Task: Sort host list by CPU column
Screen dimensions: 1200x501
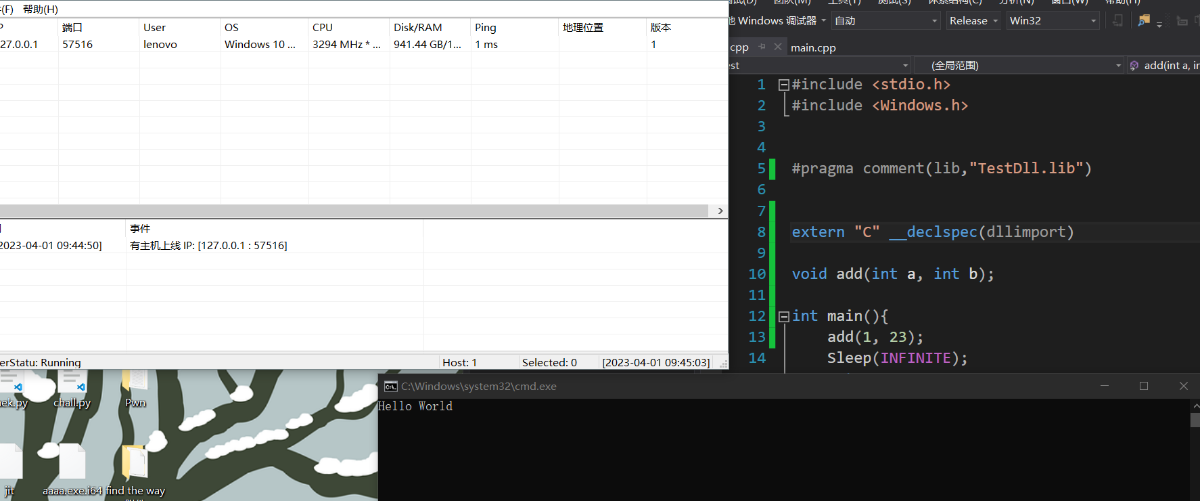Action: coord(348,28)
